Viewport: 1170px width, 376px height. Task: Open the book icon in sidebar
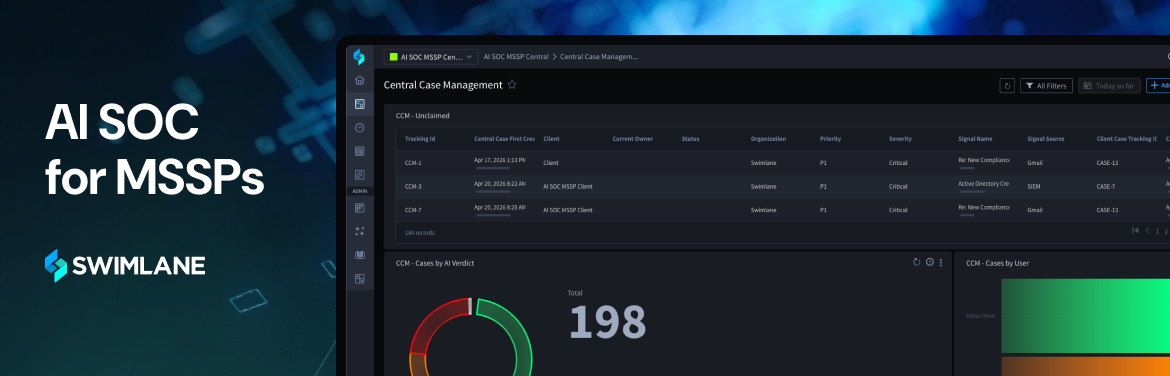360,255
